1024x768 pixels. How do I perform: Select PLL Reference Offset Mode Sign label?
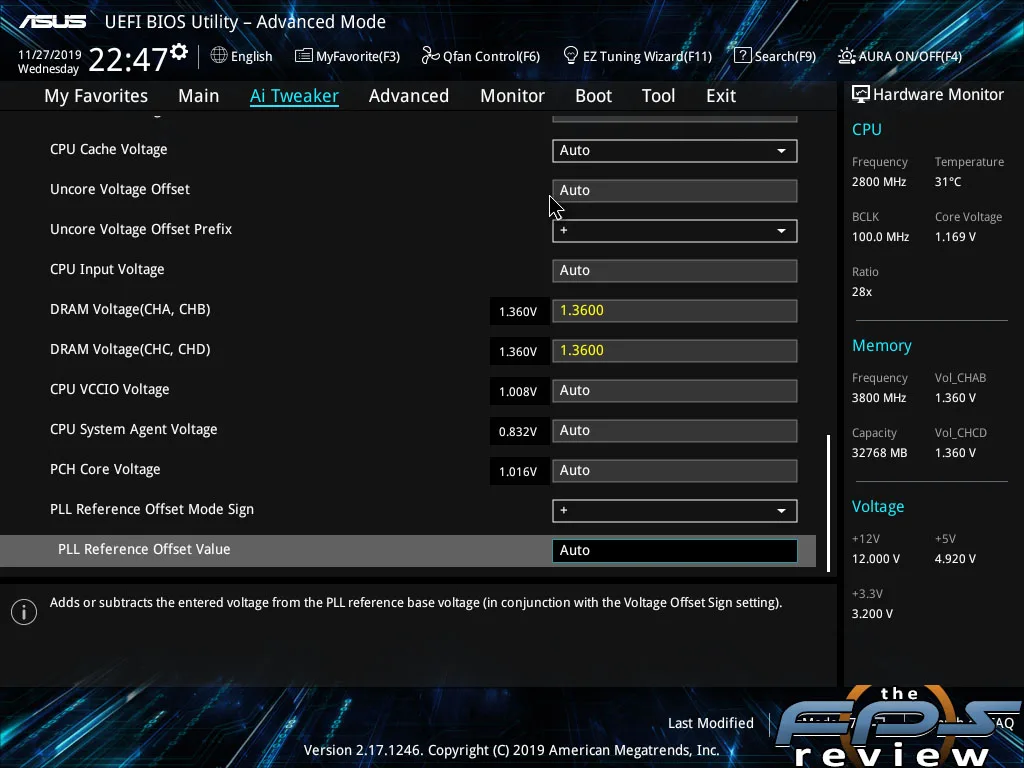(x=152, y=509)
